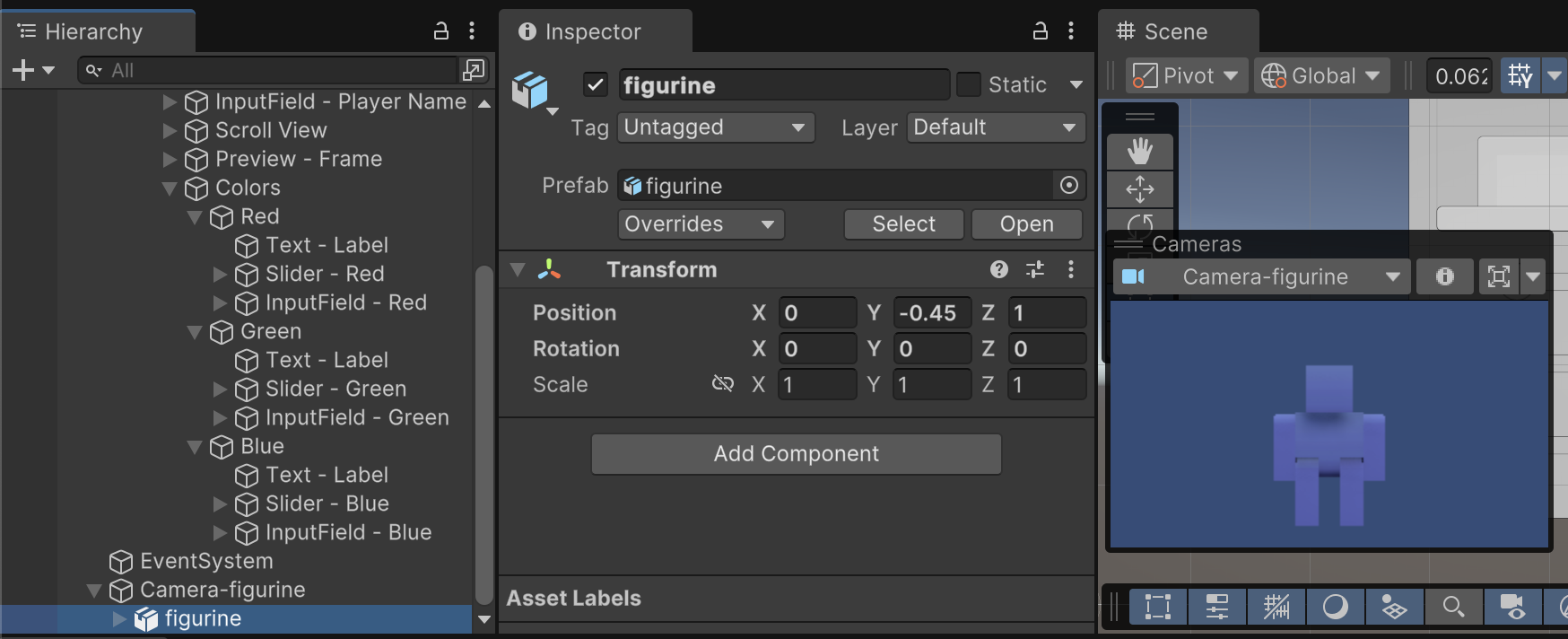Open the Layer dropdown showing Default
This screenshot has width=1568, height=639.
coord(995,127)
